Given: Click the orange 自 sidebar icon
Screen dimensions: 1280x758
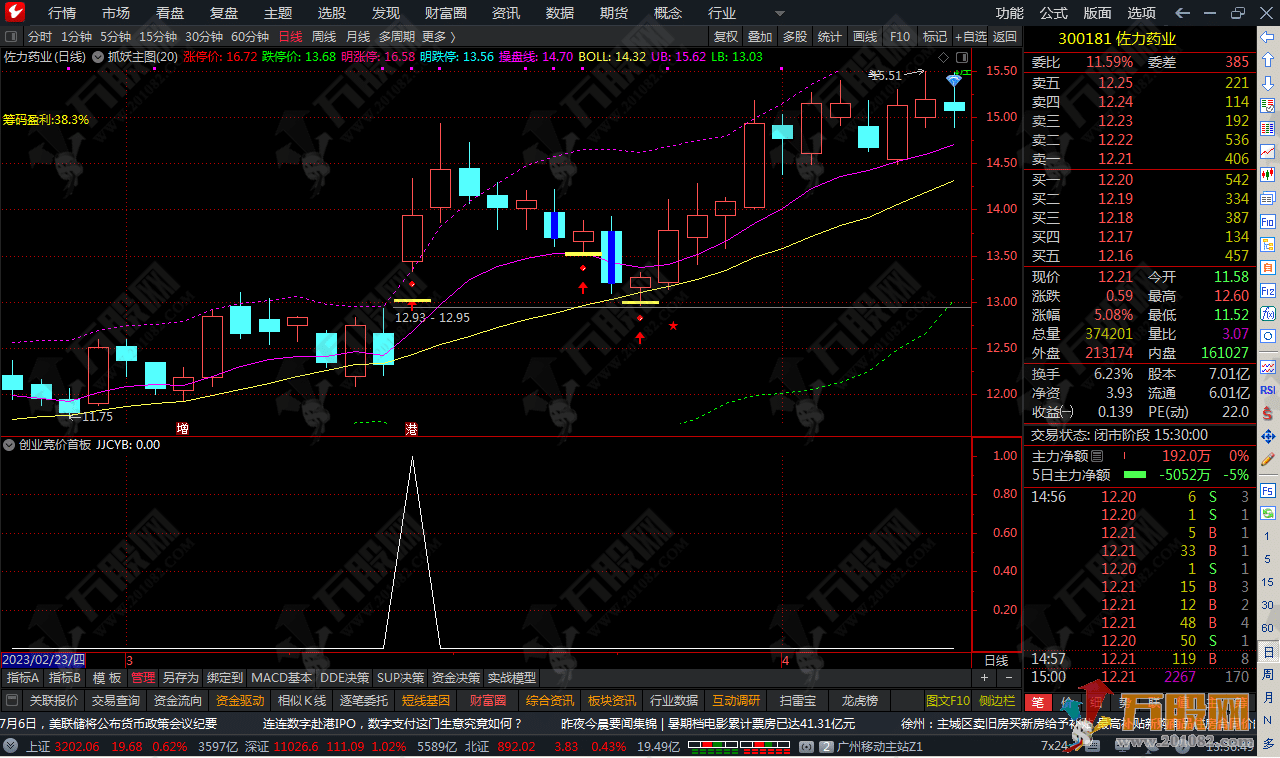Looking at the screenshot, I should tap(1267, 267).
